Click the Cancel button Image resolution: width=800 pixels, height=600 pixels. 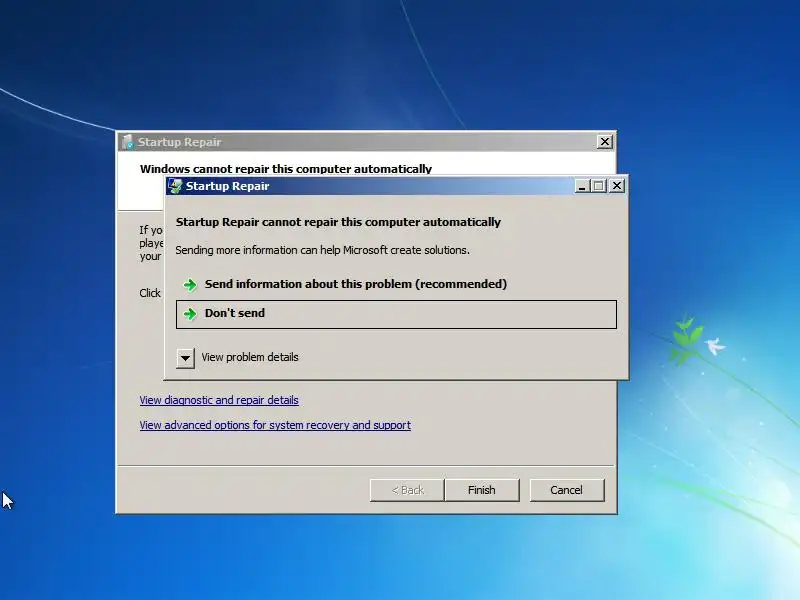coord(566,490)
